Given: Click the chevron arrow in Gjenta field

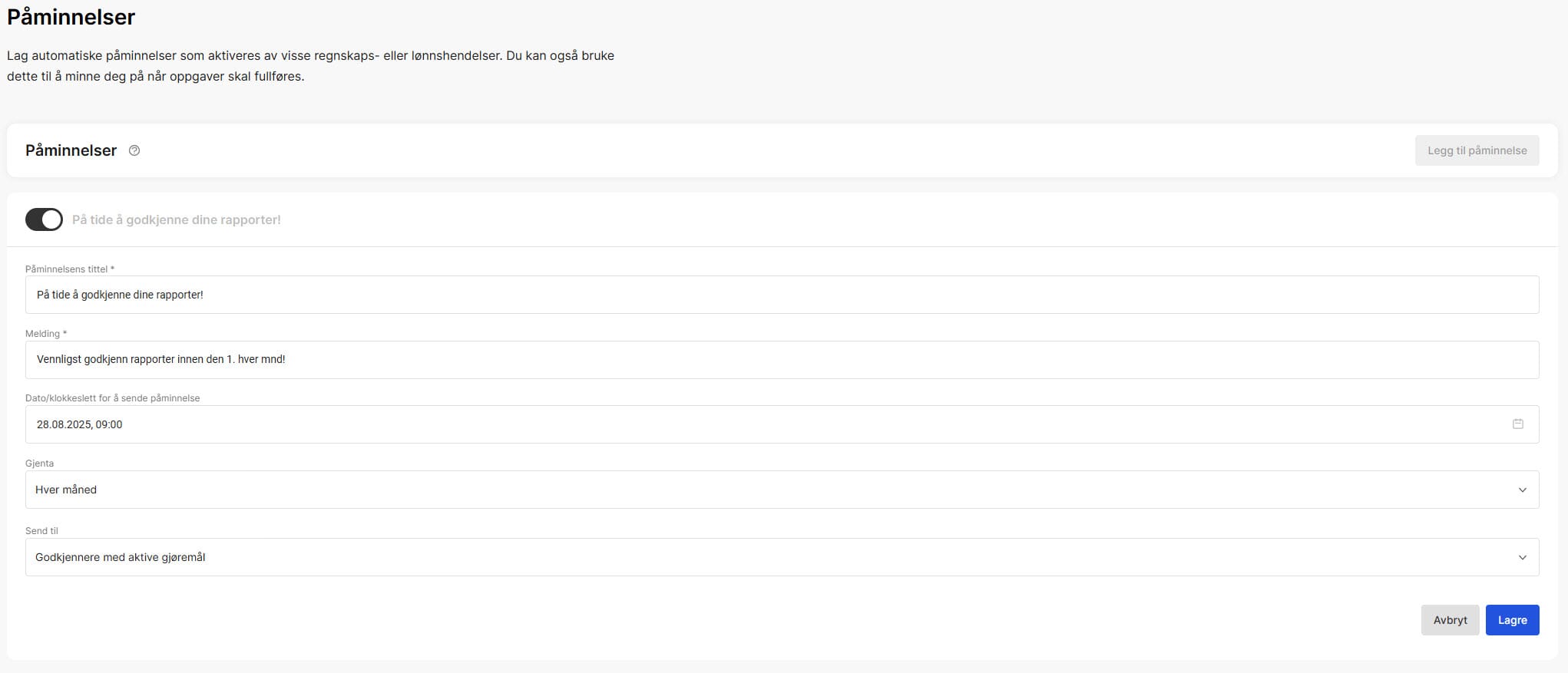Looking at the screenshot, I should point(1522,490).
